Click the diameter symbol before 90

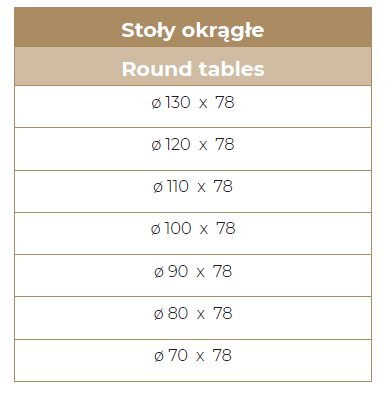point(159,272)
